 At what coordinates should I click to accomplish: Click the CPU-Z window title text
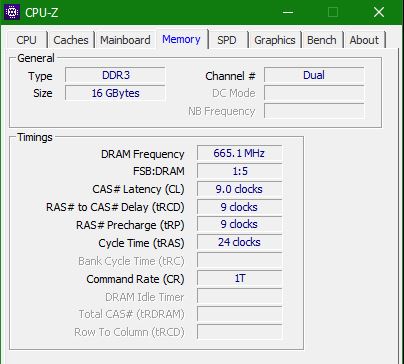pyautogui.click(x=42, y=13)
